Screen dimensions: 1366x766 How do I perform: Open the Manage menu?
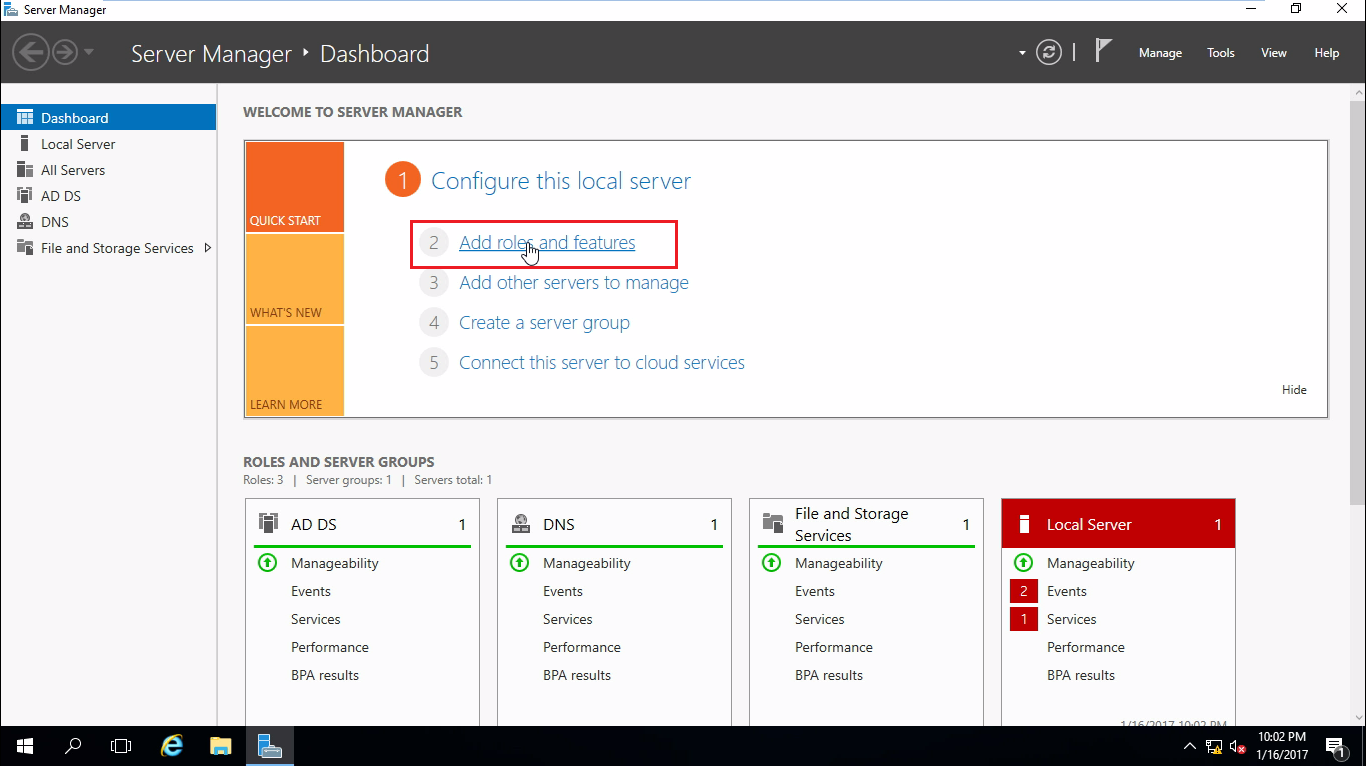pyautogui.click(x=1160, y=53)
